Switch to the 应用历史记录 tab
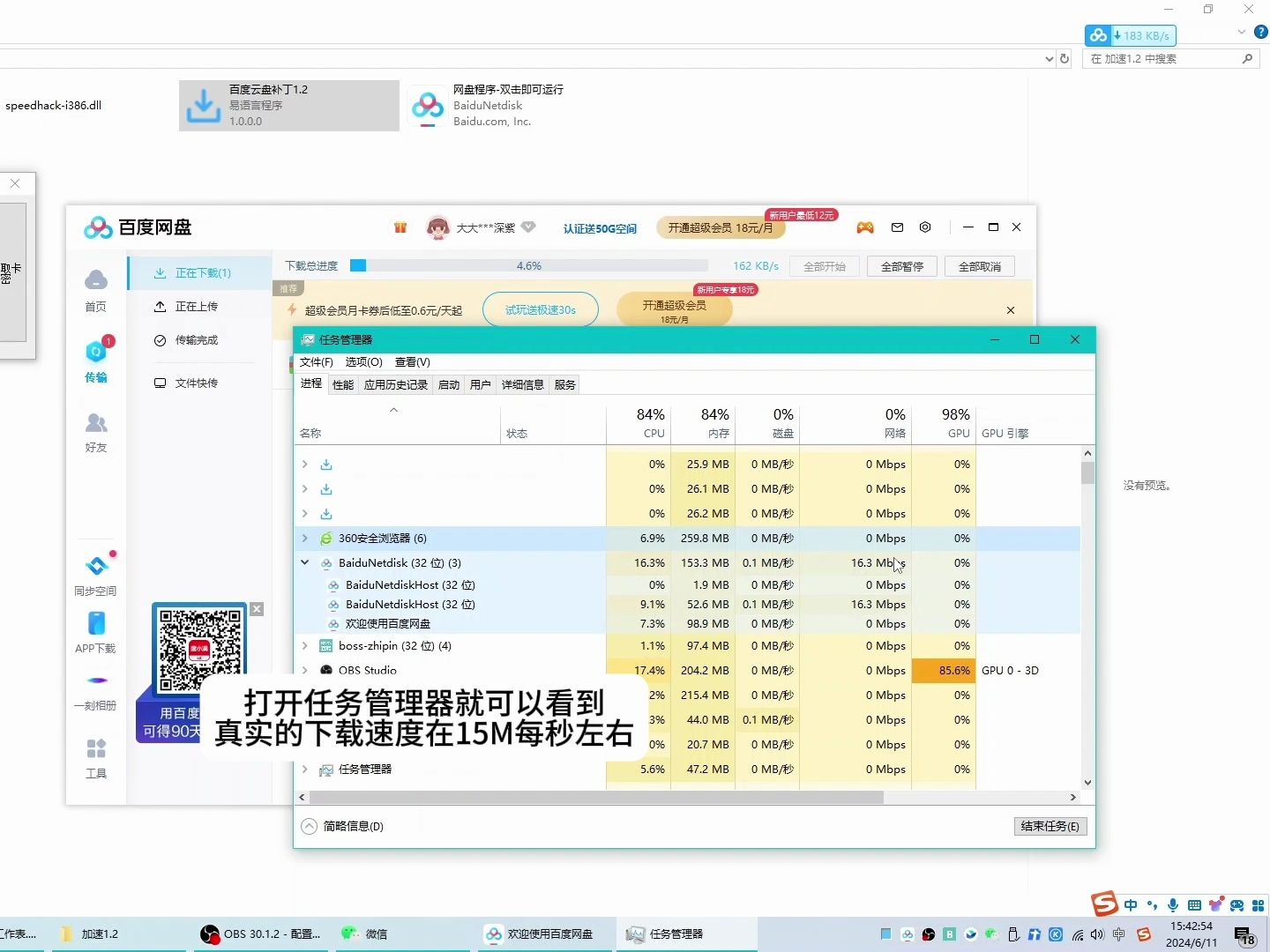The height and width of the screenshot is (952, 1270). [x=396, y=385]
